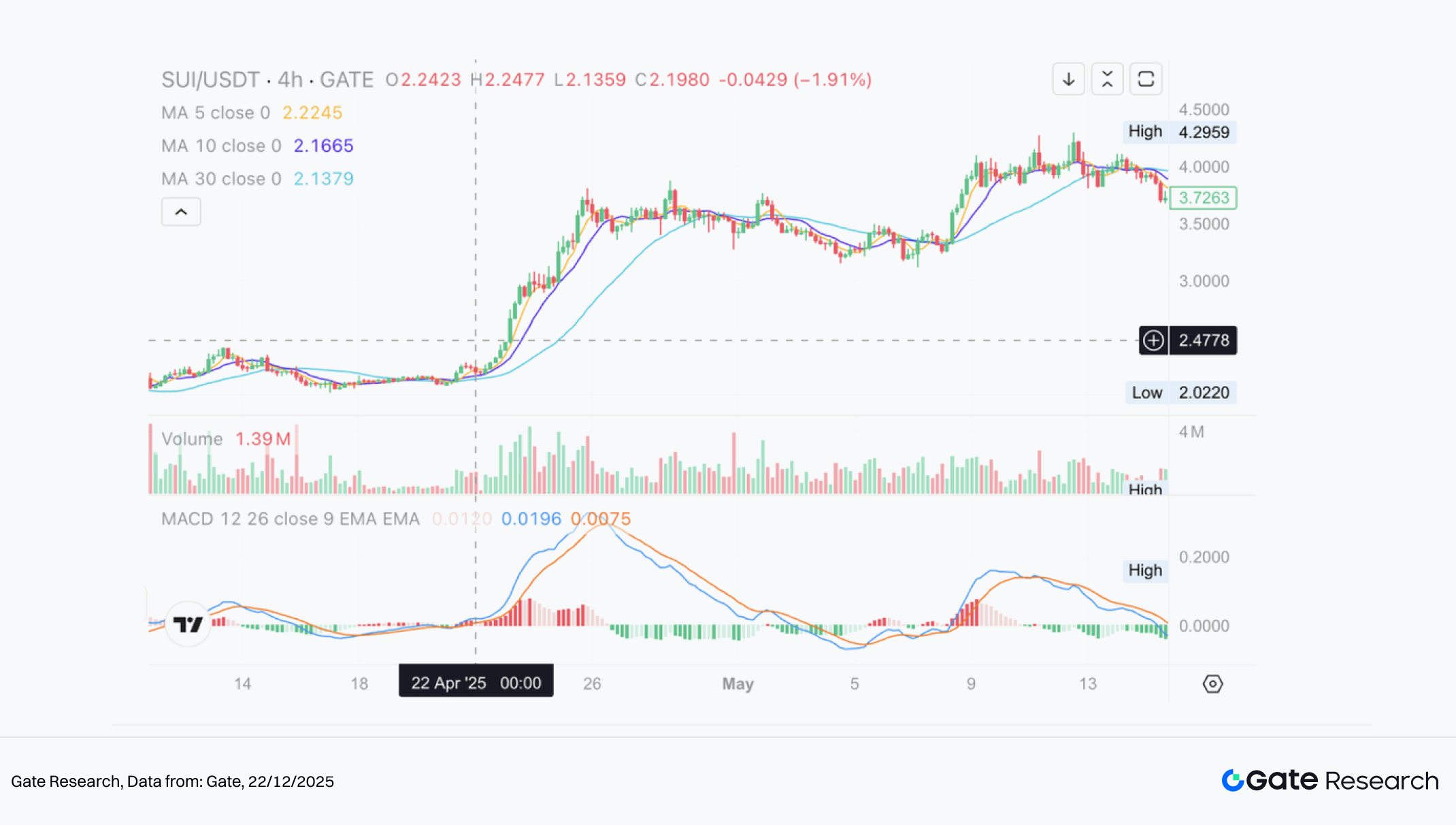The image size is (1456, 825).
Task: Click the High 4.2959 price label
Action: pyautogui.click(x=1178, y=132)
